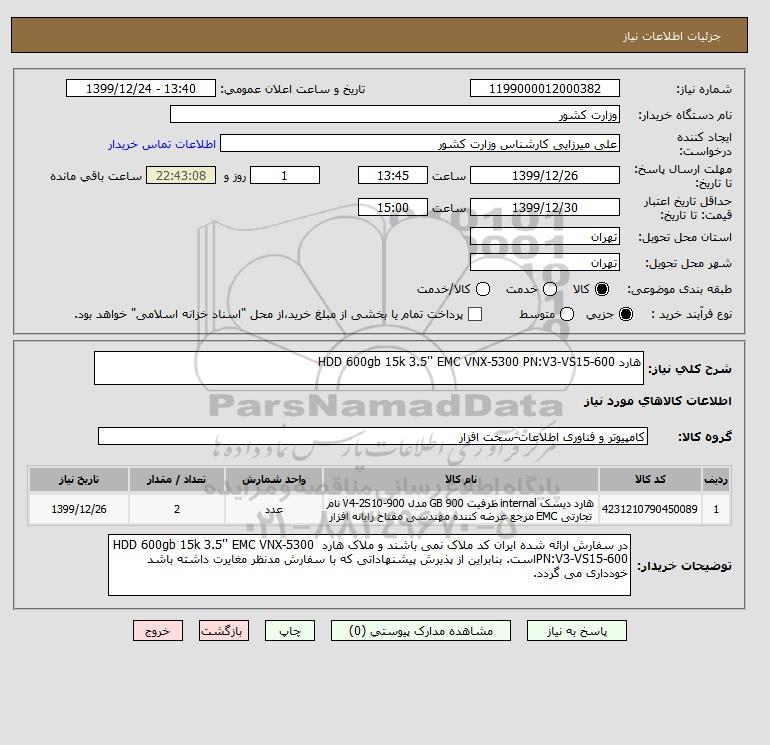Click the goods group field کامپیوتر و فناوری
The image size is (770, 745).
373,436
